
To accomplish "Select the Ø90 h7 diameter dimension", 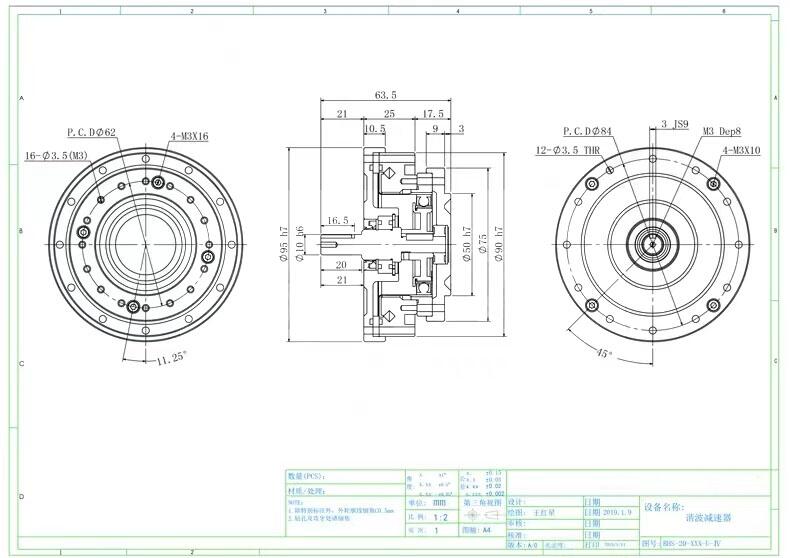I will click(498, 244).
